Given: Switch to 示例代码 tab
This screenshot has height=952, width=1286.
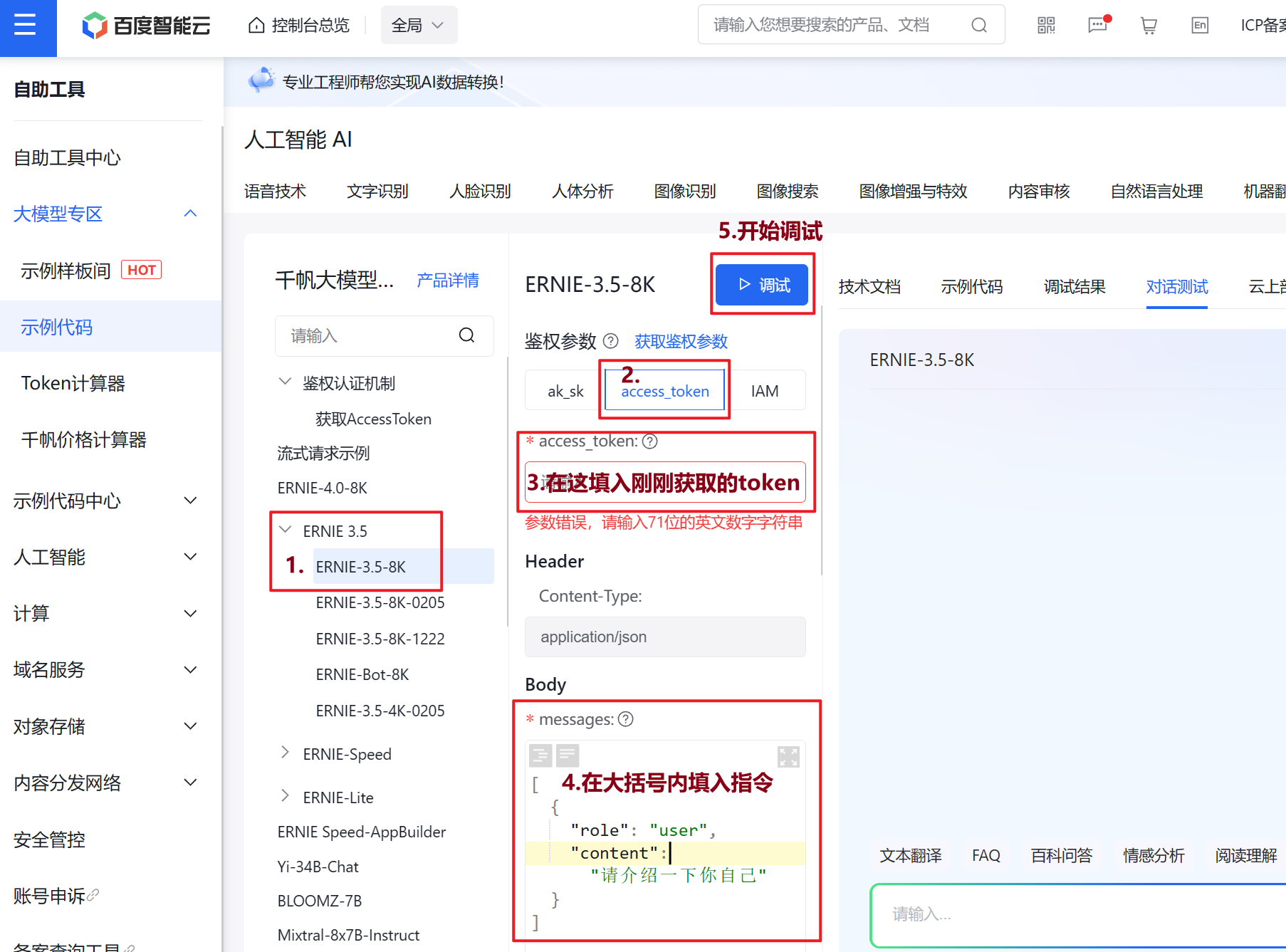Looking at the screenshot, I should [972, 286].
